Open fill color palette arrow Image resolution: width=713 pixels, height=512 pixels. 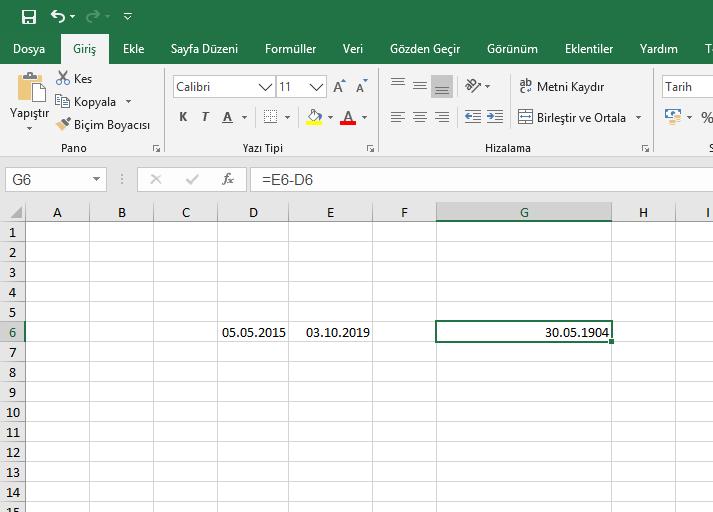tap(331, 118)
